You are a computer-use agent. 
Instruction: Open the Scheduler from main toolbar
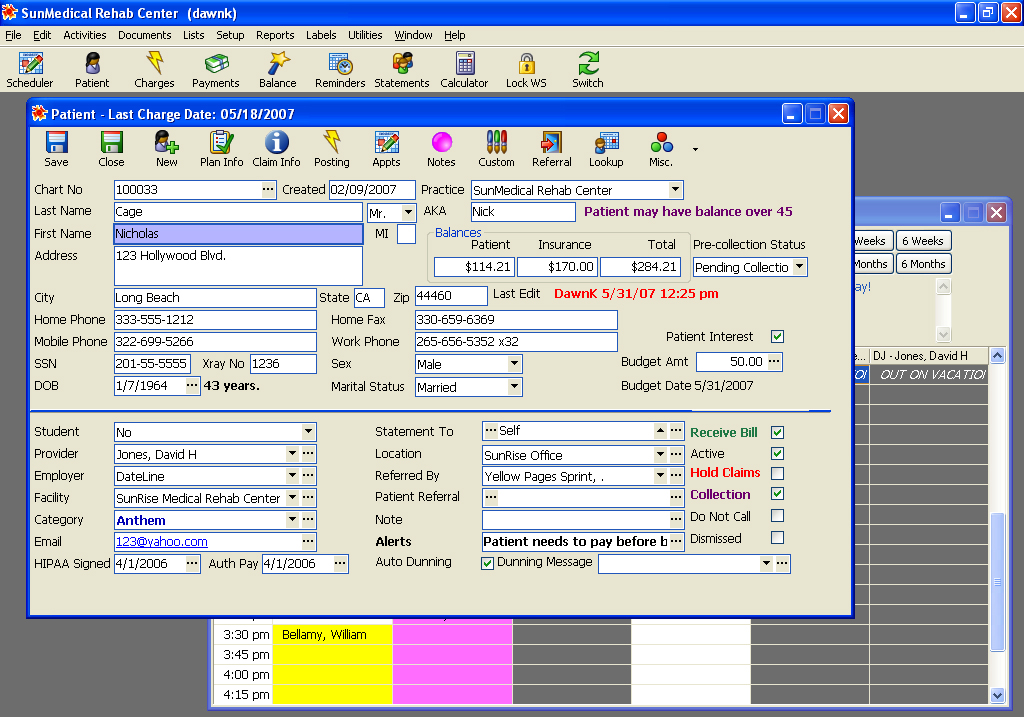pos(30,70)
